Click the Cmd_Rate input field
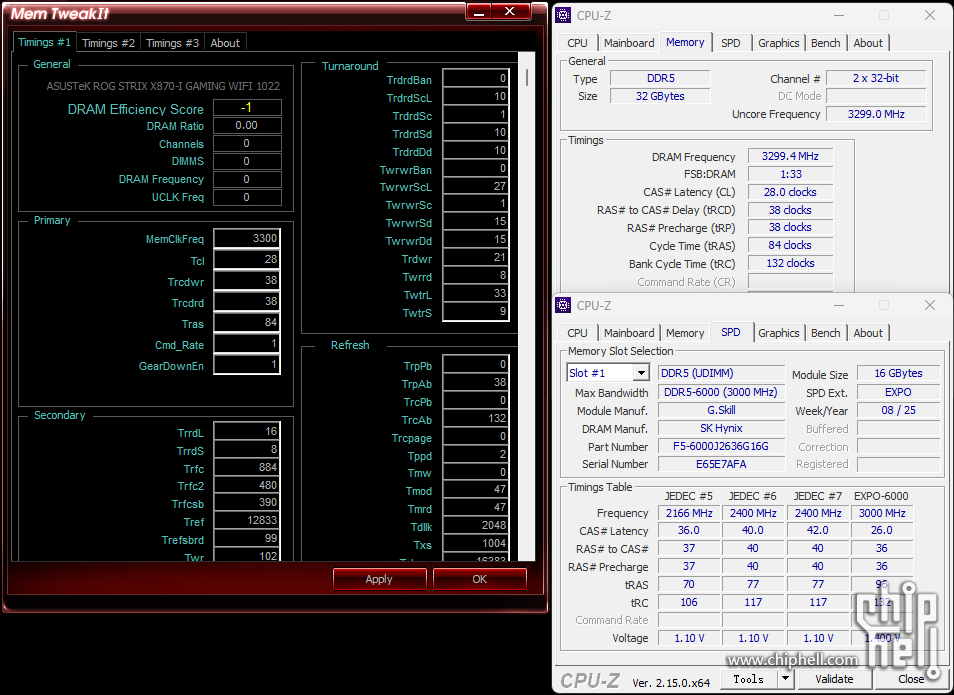The image size is (954, 695). tap(247, 344)
